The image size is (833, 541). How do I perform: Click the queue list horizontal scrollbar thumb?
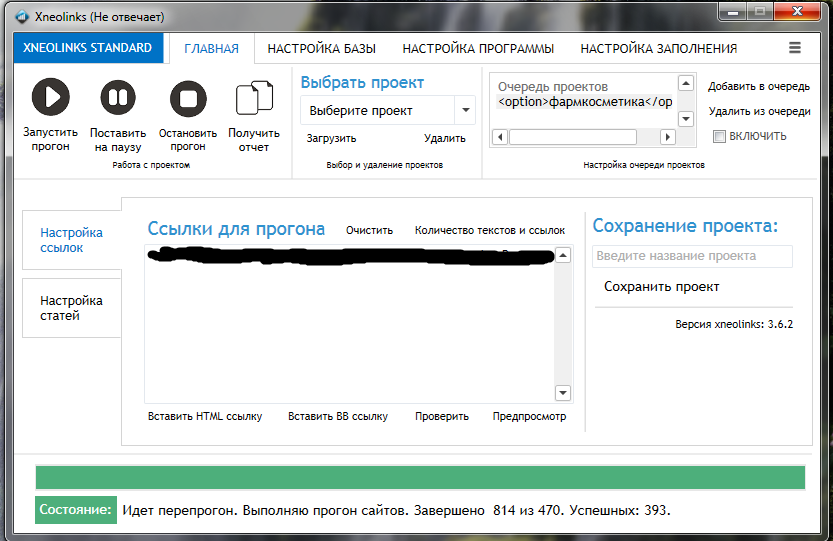[573, 137]
